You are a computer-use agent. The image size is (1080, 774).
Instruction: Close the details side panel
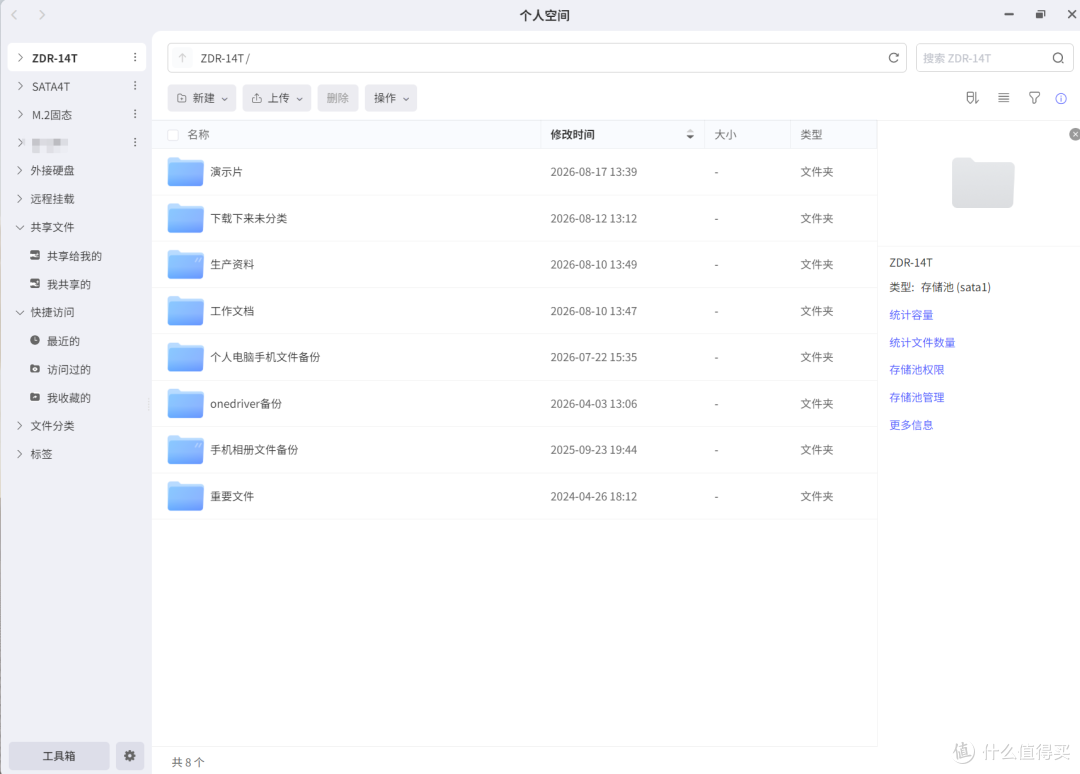[1074, 134]
